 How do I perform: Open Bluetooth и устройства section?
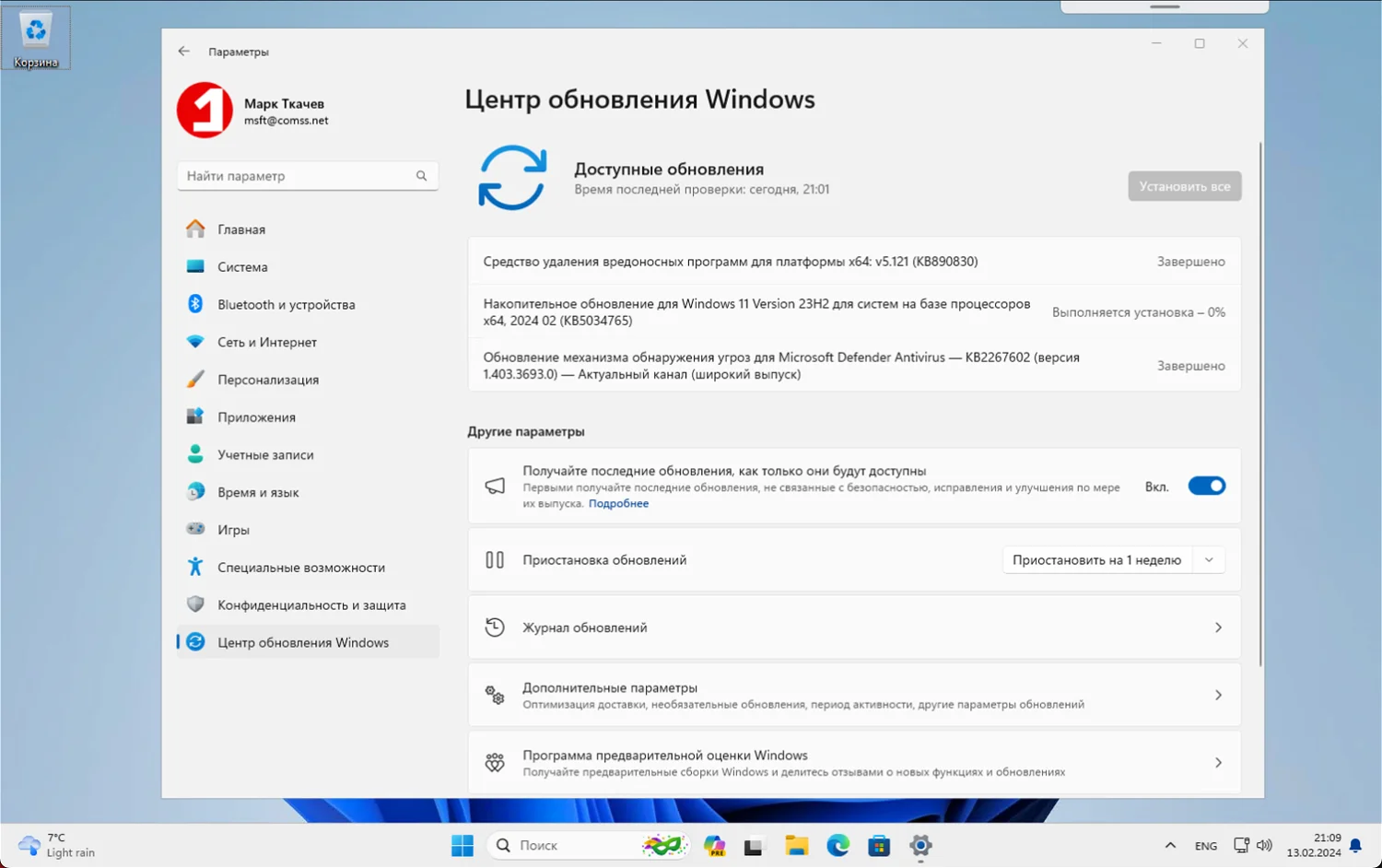[x=308, y=304]
